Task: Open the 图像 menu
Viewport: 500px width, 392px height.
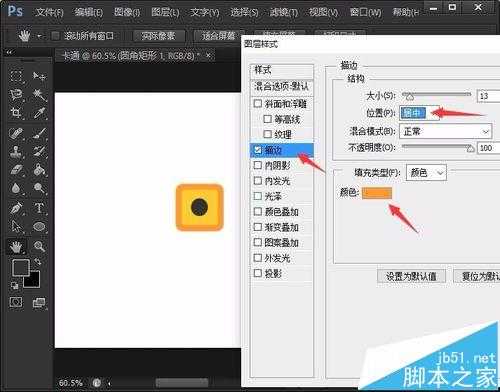Action: 127,12
